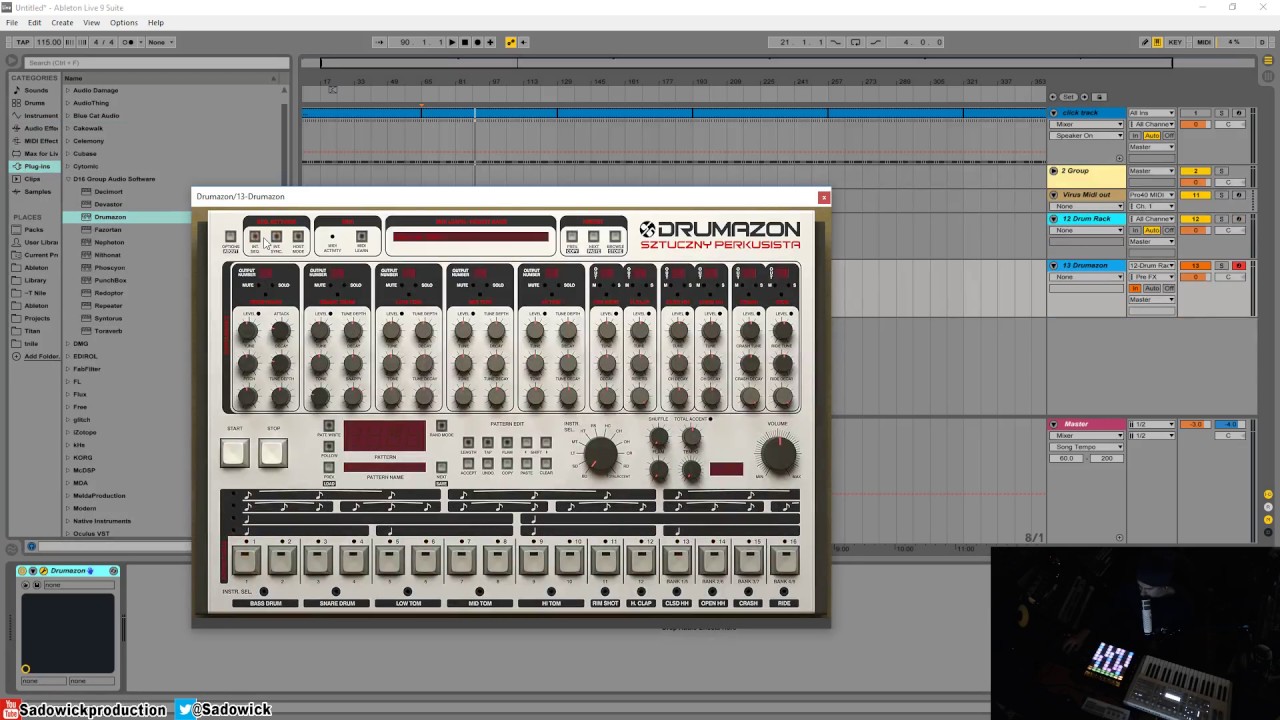Open the View menu

click(x=92, y=22)
